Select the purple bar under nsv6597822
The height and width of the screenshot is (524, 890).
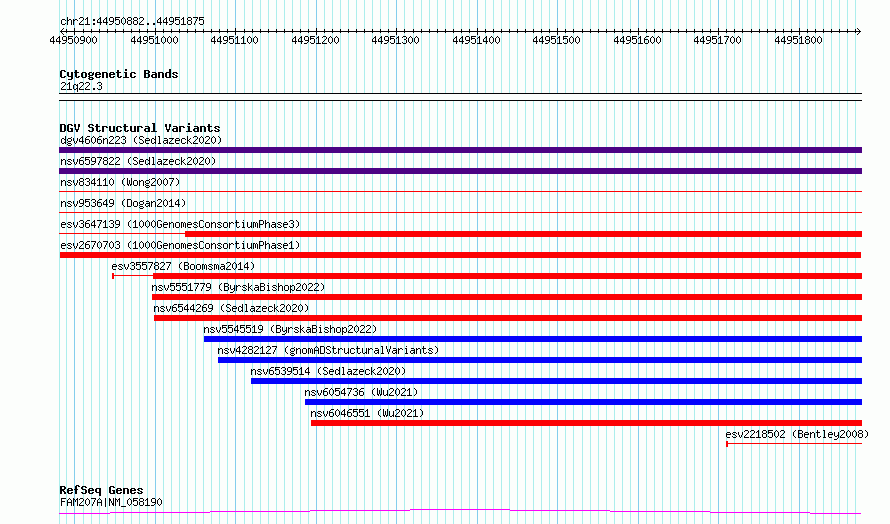coord(460,171)
